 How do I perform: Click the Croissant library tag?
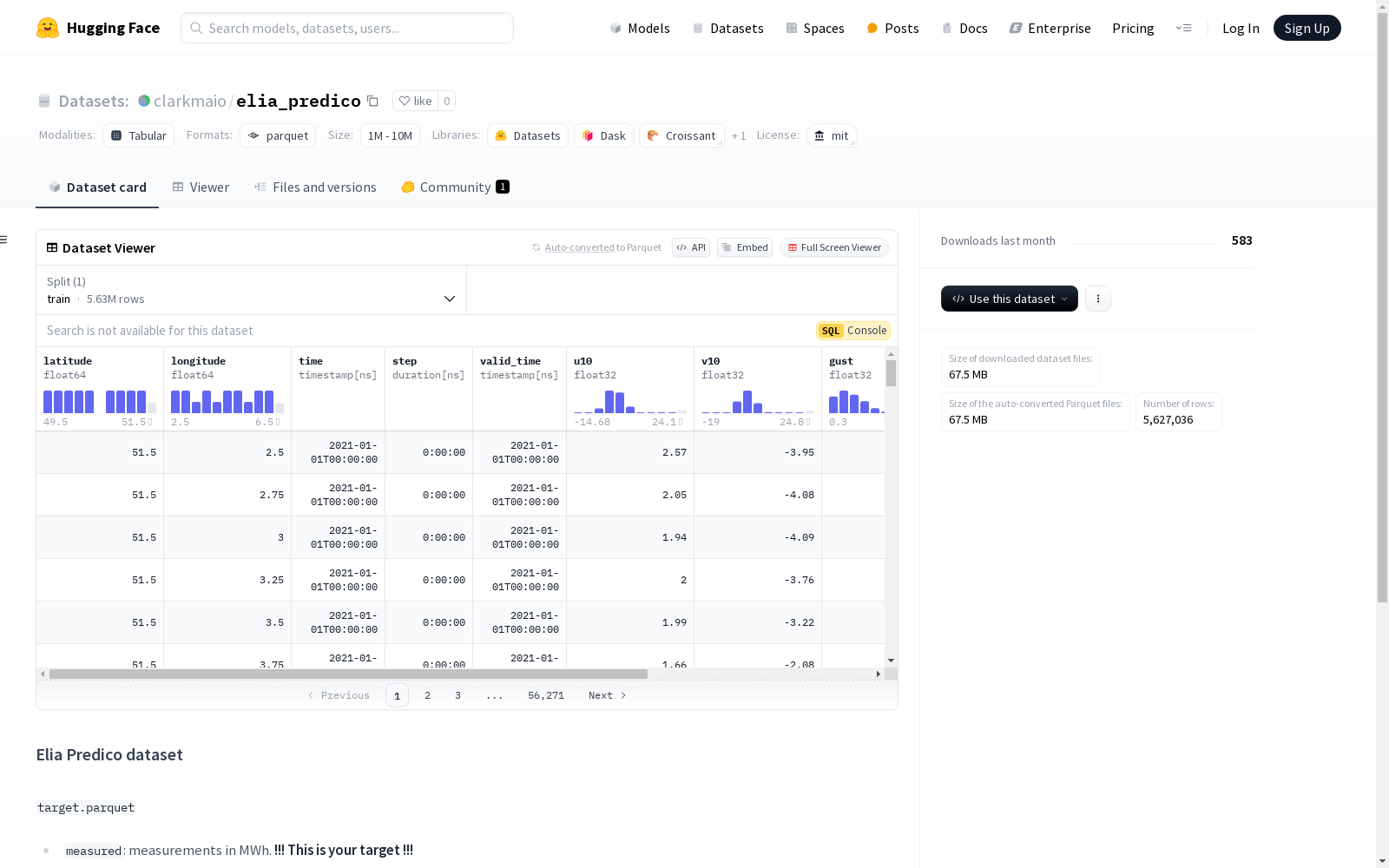pyautogui.click(x=681, y=135)
